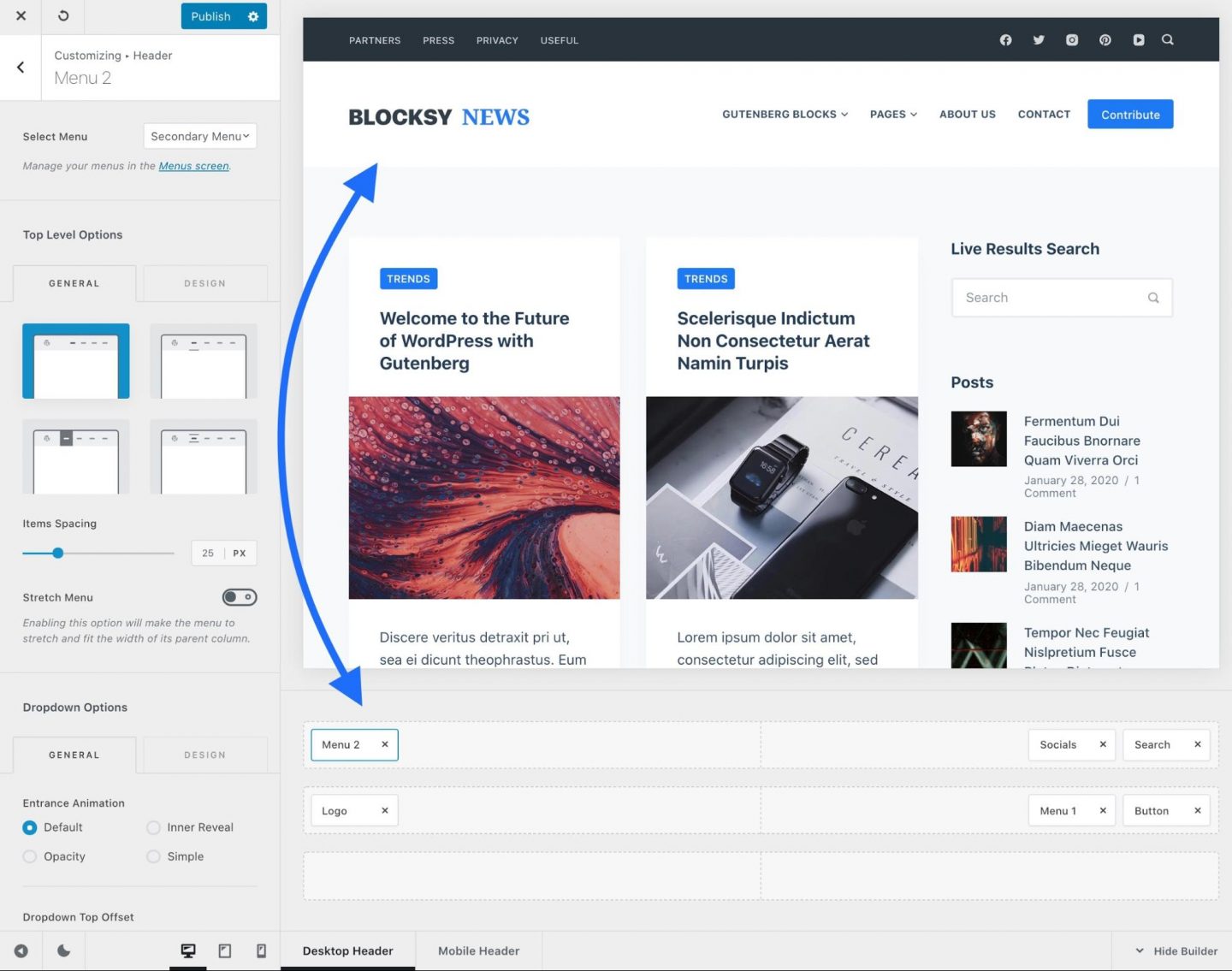The height and width of the screenshot is (971, 1232).
Task: Open the Pinterest social icon
Action: point(1105,40)
